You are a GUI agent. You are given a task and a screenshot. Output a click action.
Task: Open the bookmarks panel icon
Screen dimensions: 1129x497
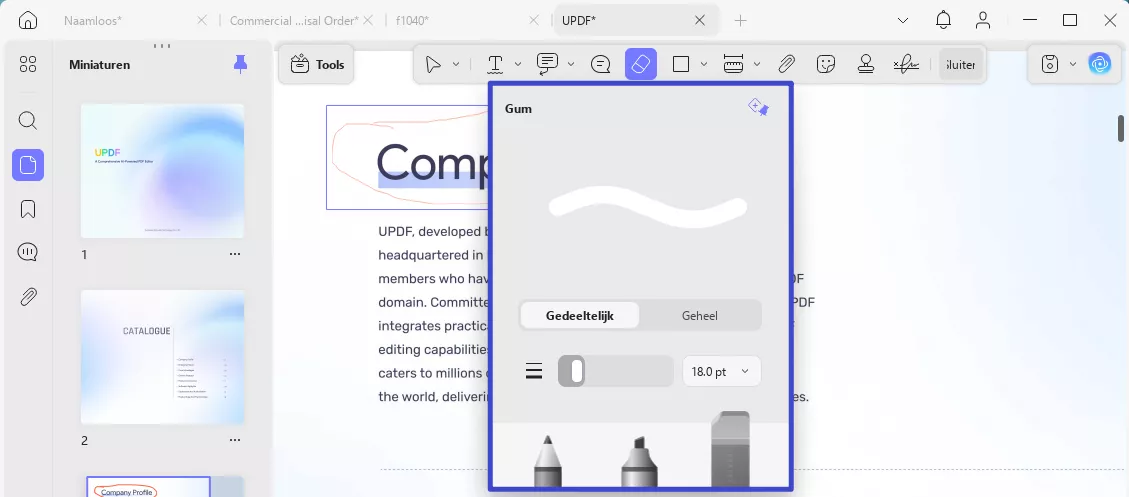(x=27, y=209)
